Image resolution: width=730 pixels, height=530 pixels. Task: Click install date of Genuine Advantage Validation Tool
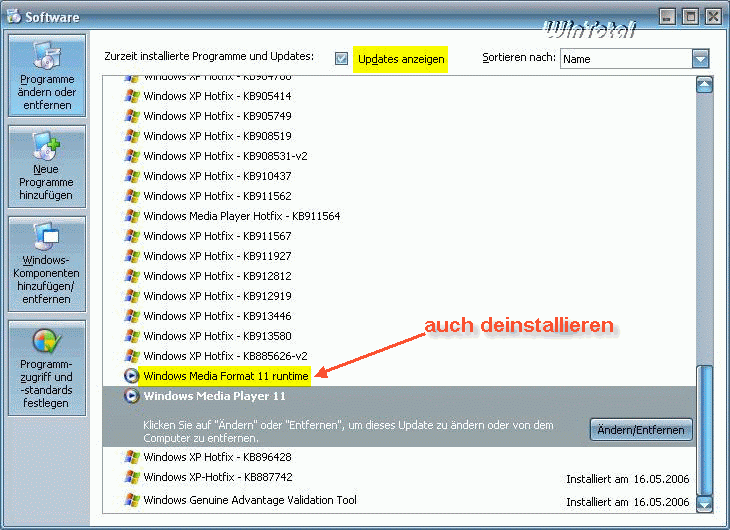point(628,502)
